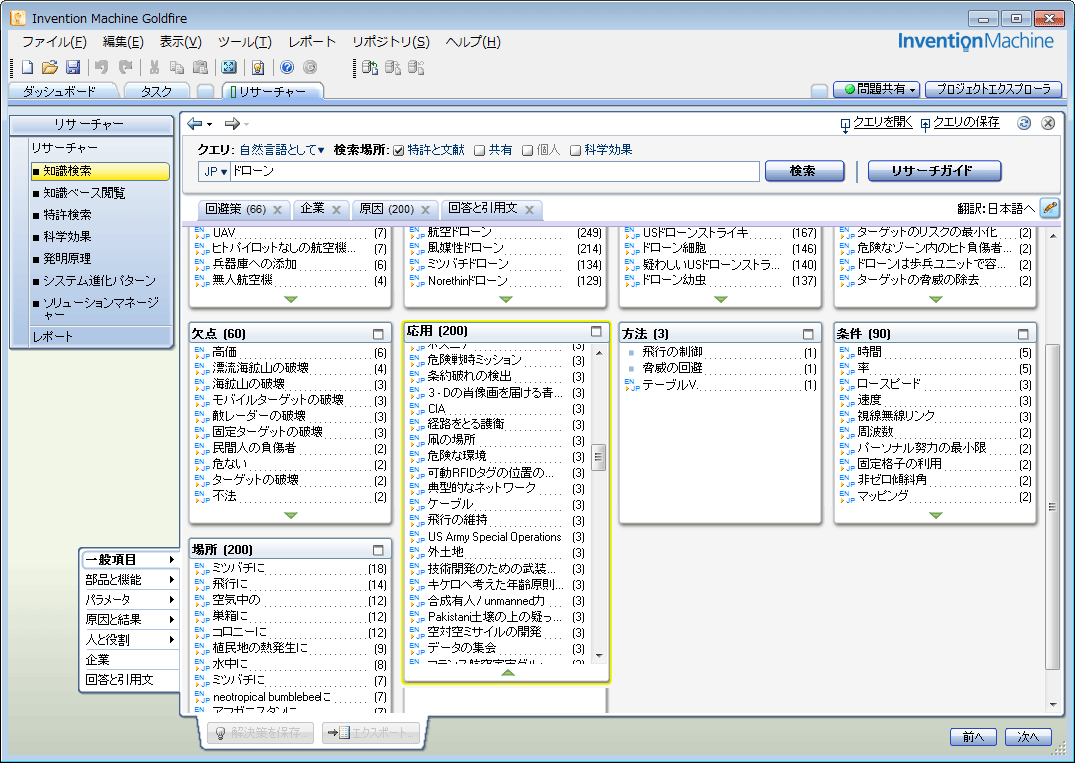Image resolution: width=1075 pixels, height=763 pixels.
Task: Close the 原因 (200) tab
Action: (426, 210)
